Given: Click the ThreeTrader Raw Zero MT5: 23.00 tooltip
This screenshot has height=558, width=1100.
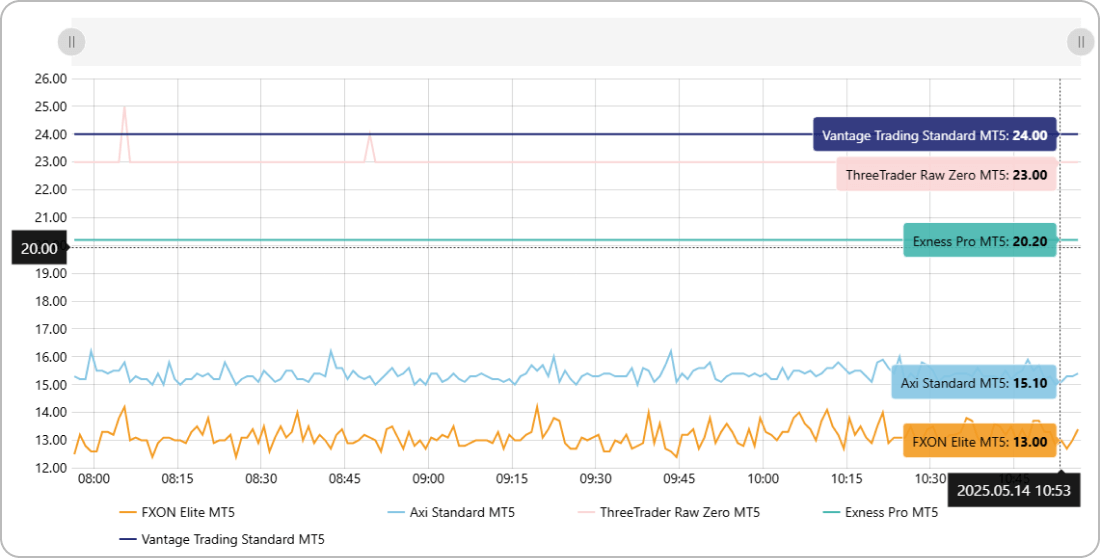Looking at the screenshot, I should tap(946, 174).
